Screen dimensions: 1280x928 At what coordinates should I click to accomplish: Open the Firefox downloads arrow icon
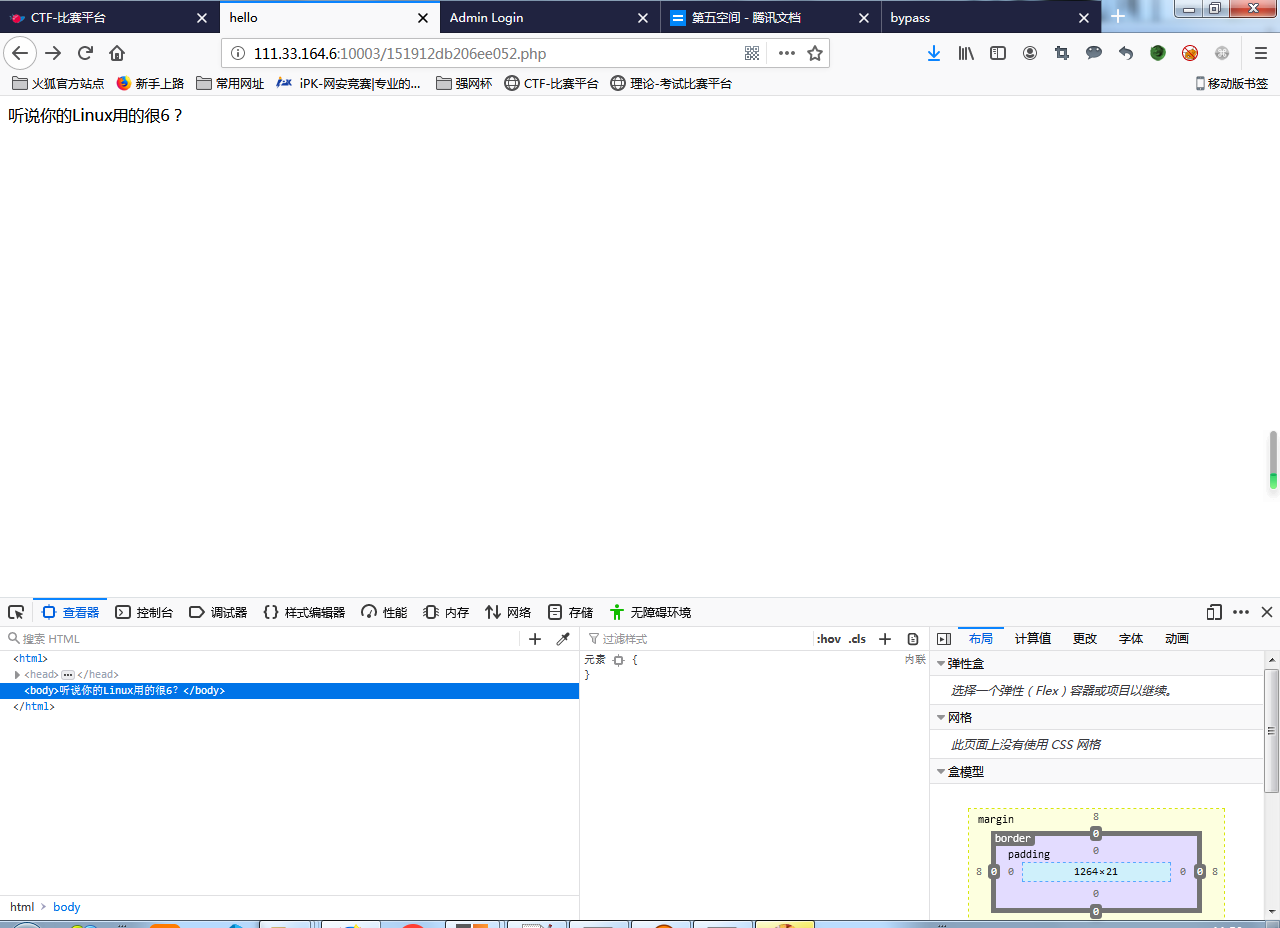click(x=933, y=53)
